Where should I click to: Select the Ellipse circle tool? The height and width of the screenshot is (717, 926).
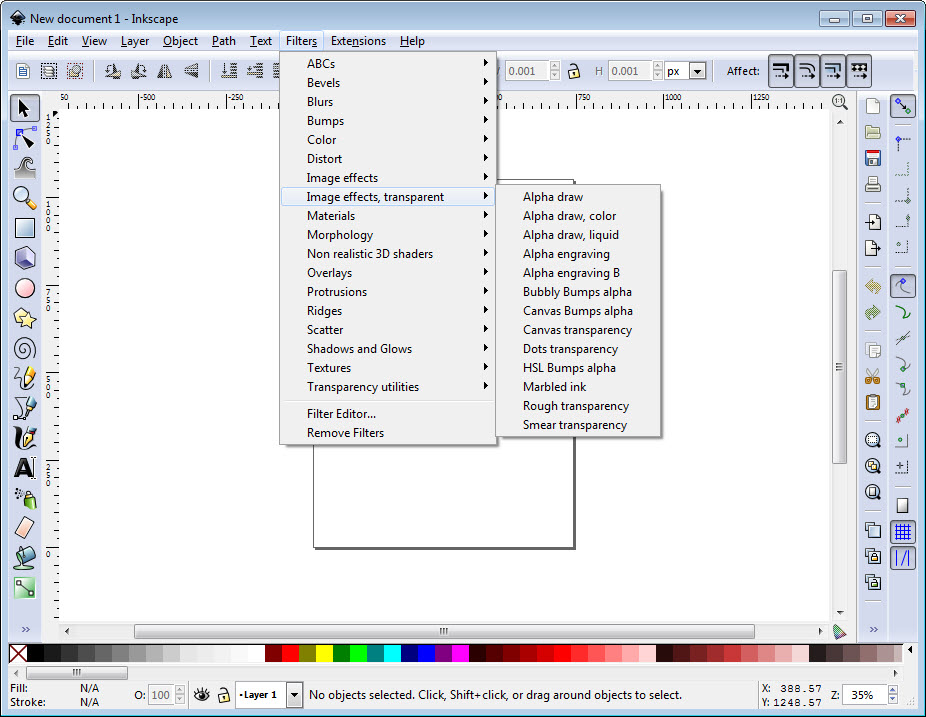24,288
